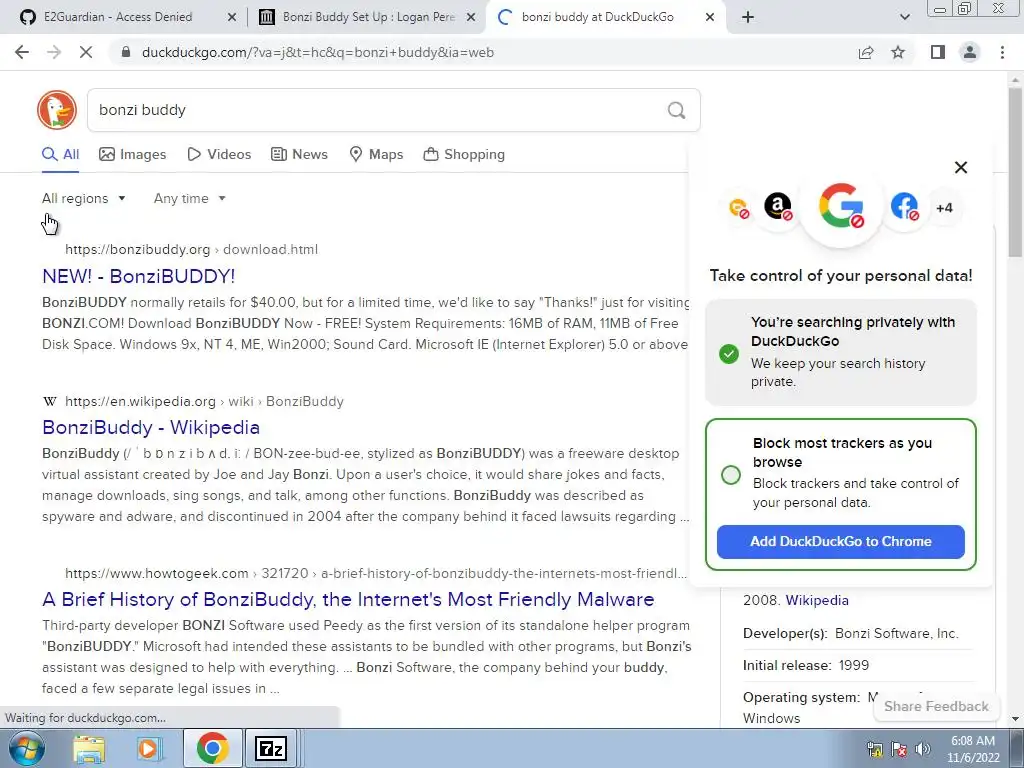Click the Facebook tracker icon in popup
Viewport: 1024px width, 768px height.
click(x=904, y=207)
